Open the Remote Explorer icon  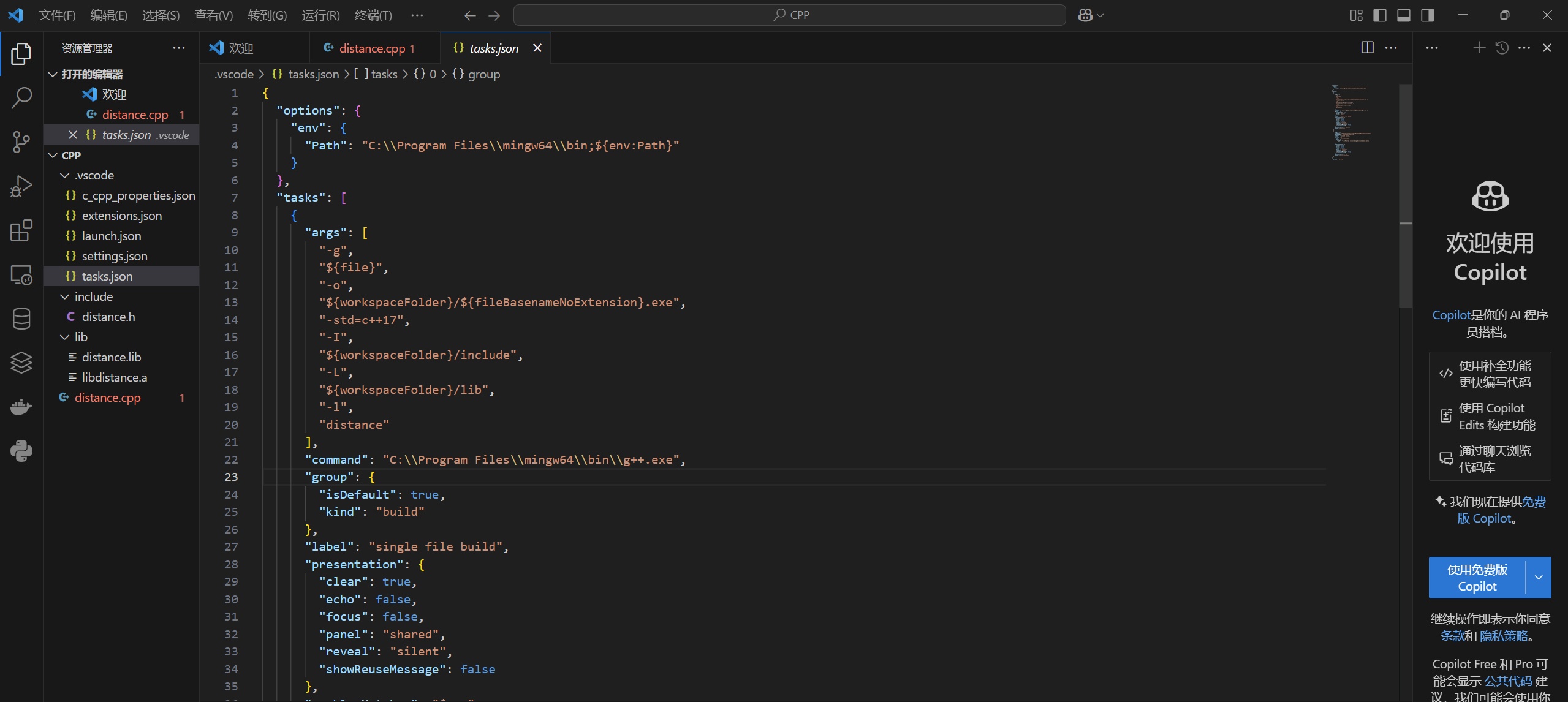(21, 275)
